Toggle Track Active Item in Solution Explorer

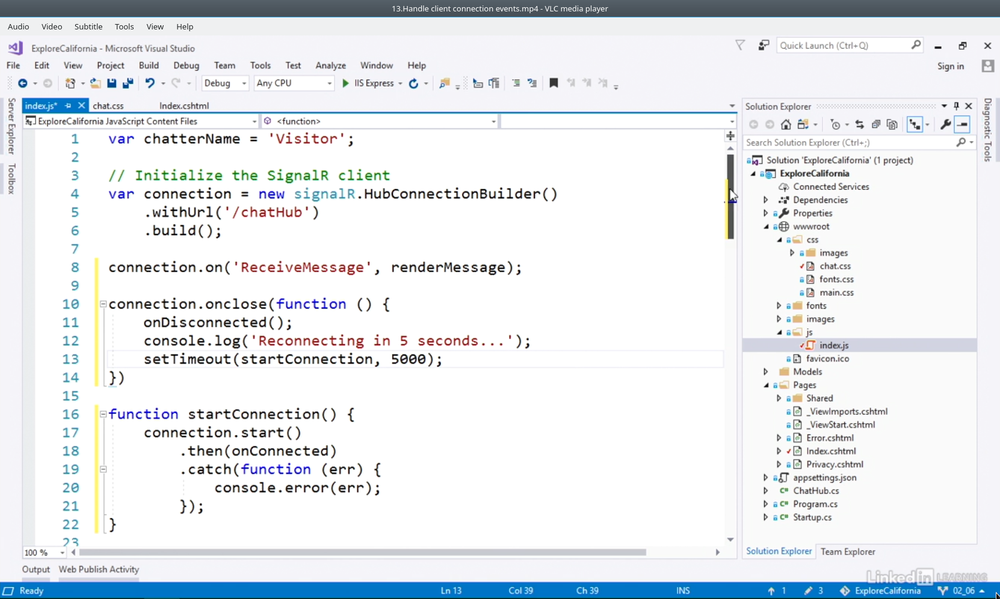(x=915, y=125)
